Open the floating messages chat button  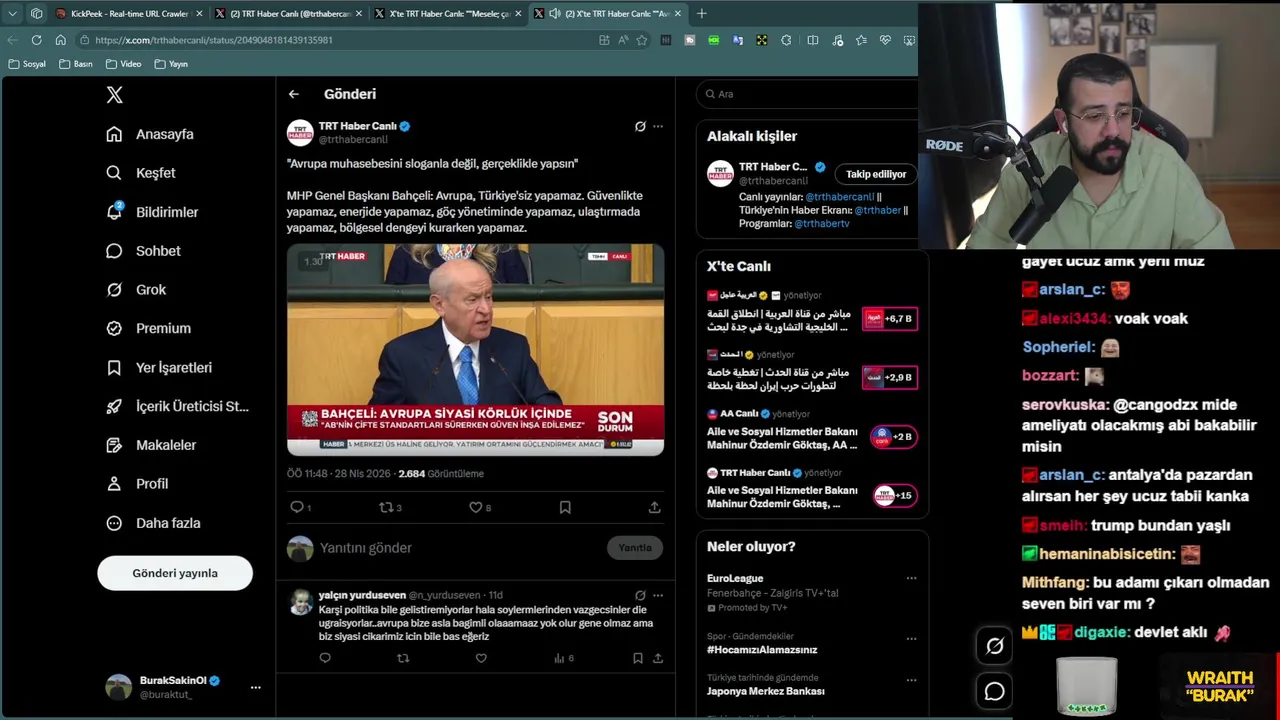point(995,691)
